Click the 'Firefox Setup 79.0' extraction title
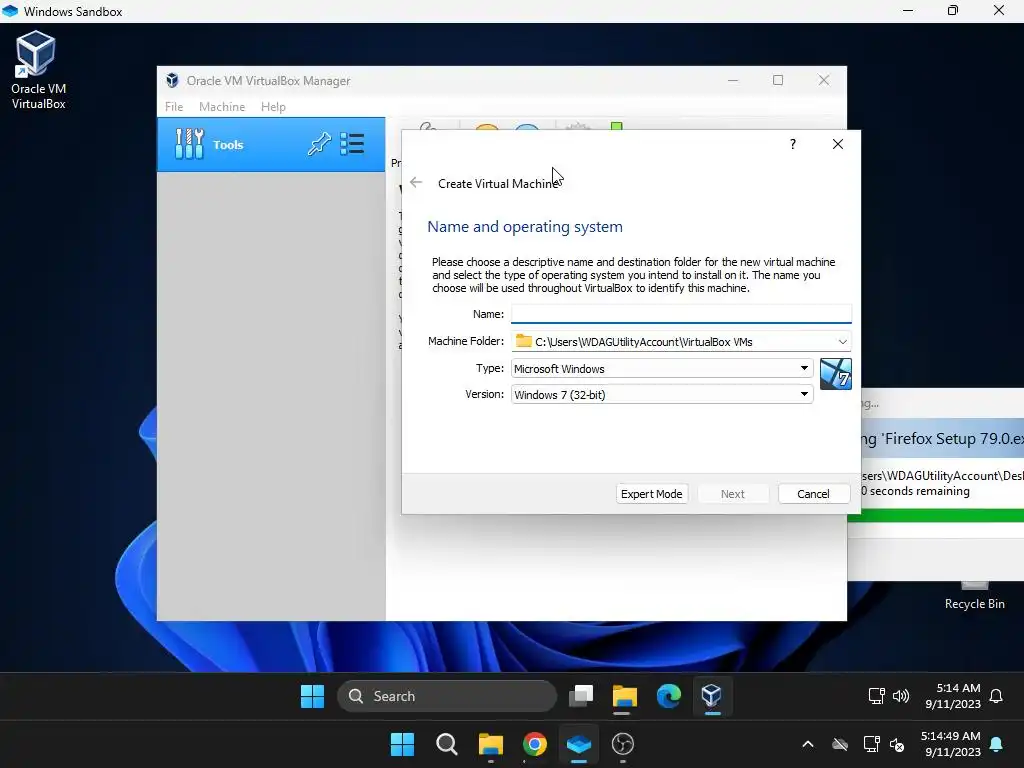This screenshot has height=768, width=1024. [x=942, y=438]
